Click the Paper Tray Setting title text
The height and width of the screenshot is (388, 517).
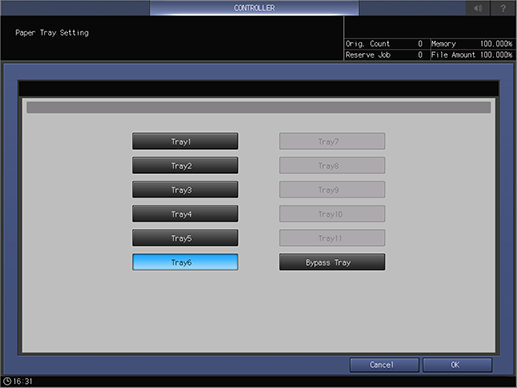52,33
